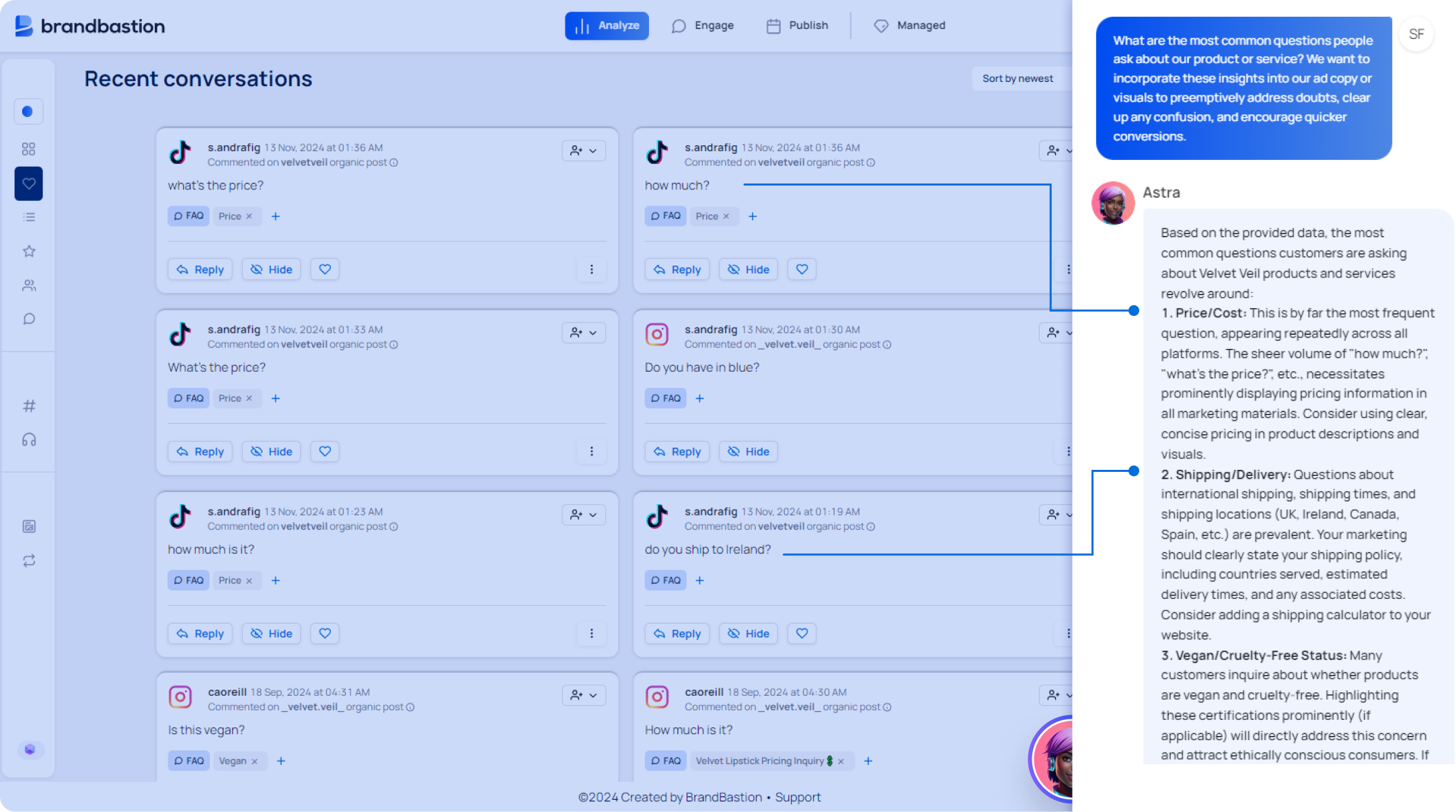
Task: Click the media gallery icon in sidebar
Action: tap(28, 526)
